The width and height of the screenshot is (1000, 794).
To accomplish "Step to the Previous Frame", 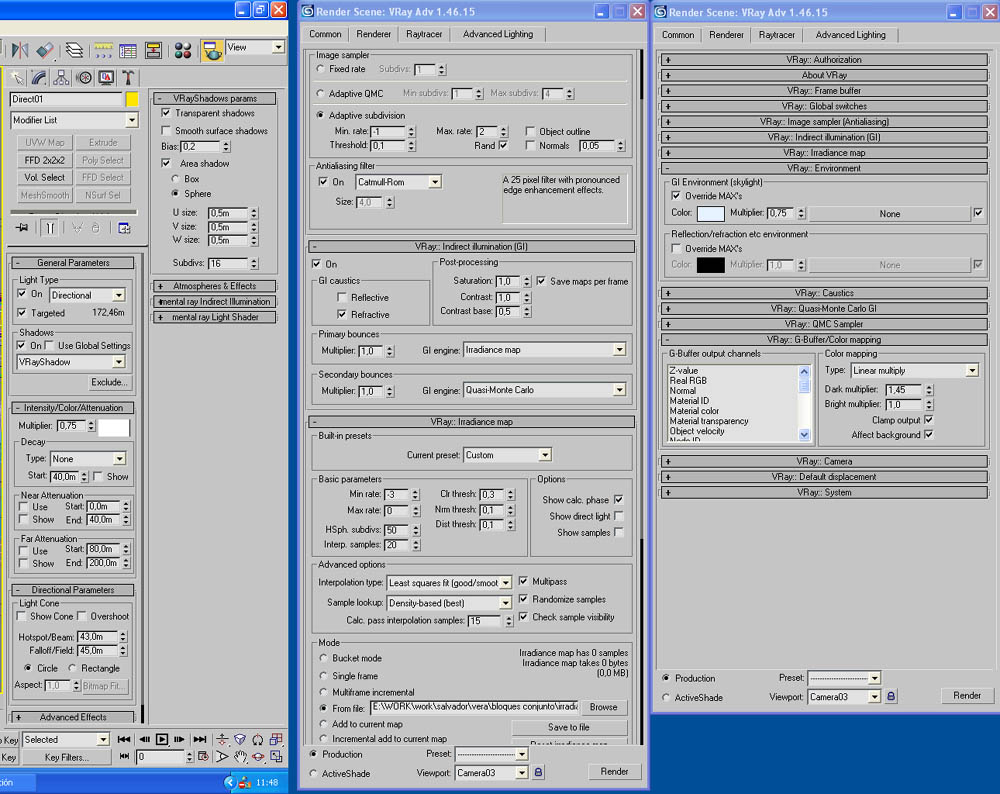I will point(144,739).
